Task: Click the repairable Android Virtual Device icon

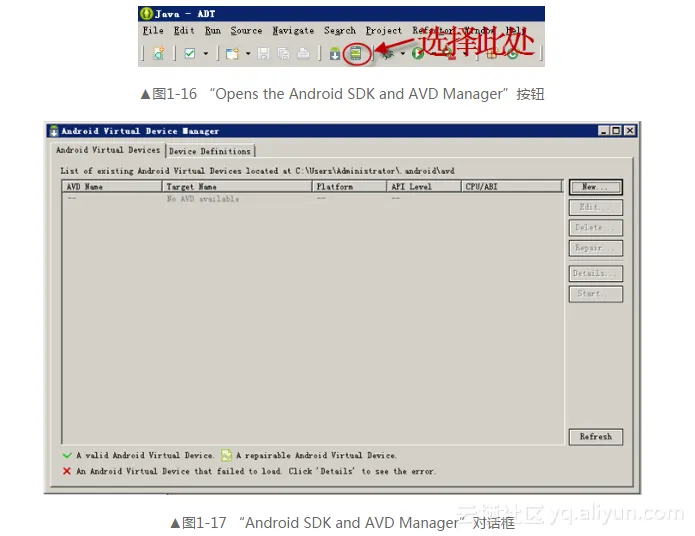Action: (x=226, y=455)
